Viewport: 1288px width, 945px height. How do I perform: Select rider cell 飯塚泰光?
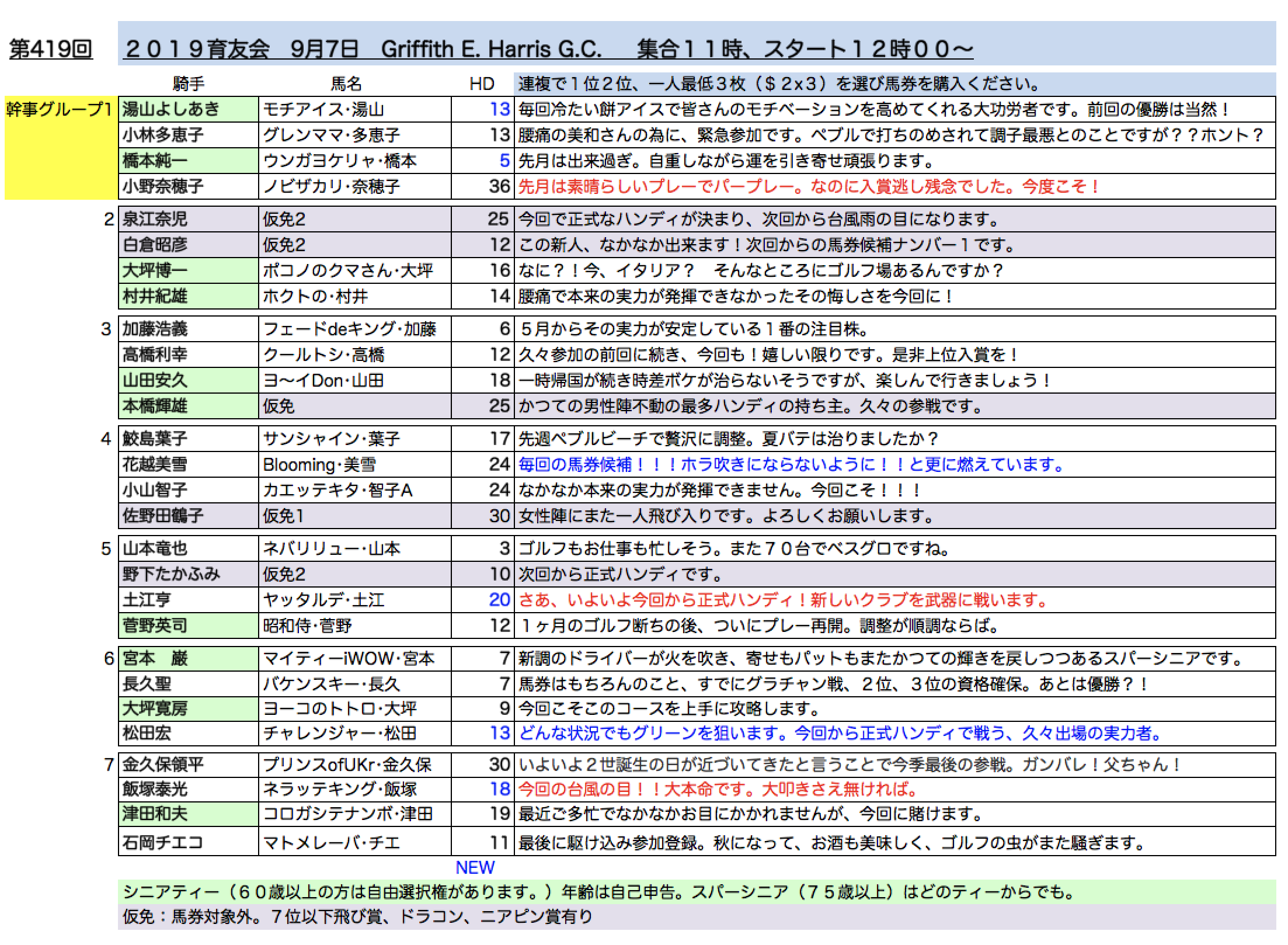tap(189, 789)
